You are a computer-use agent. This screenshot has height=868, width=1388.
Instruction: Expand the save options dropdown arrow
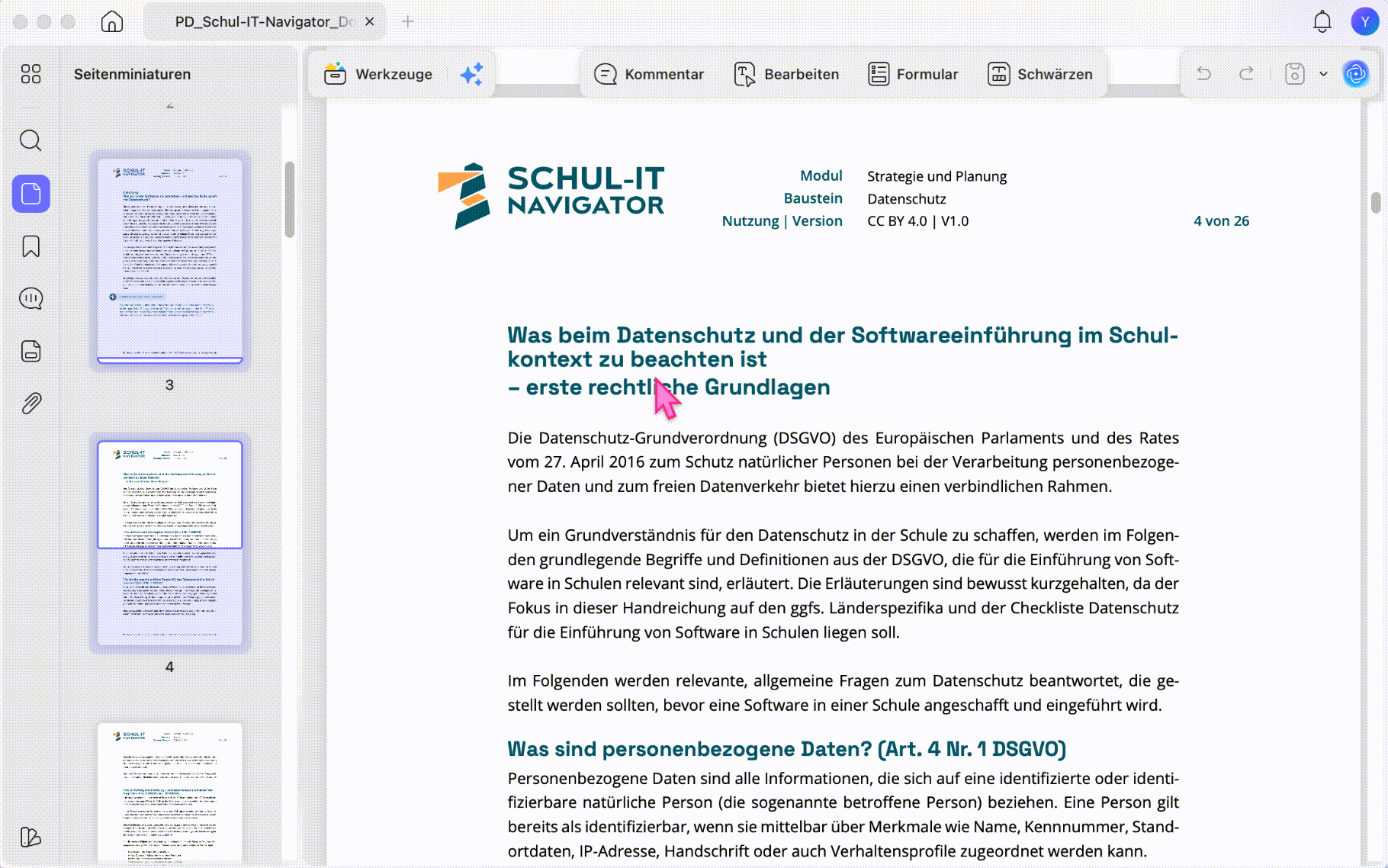click(1324, 74)
